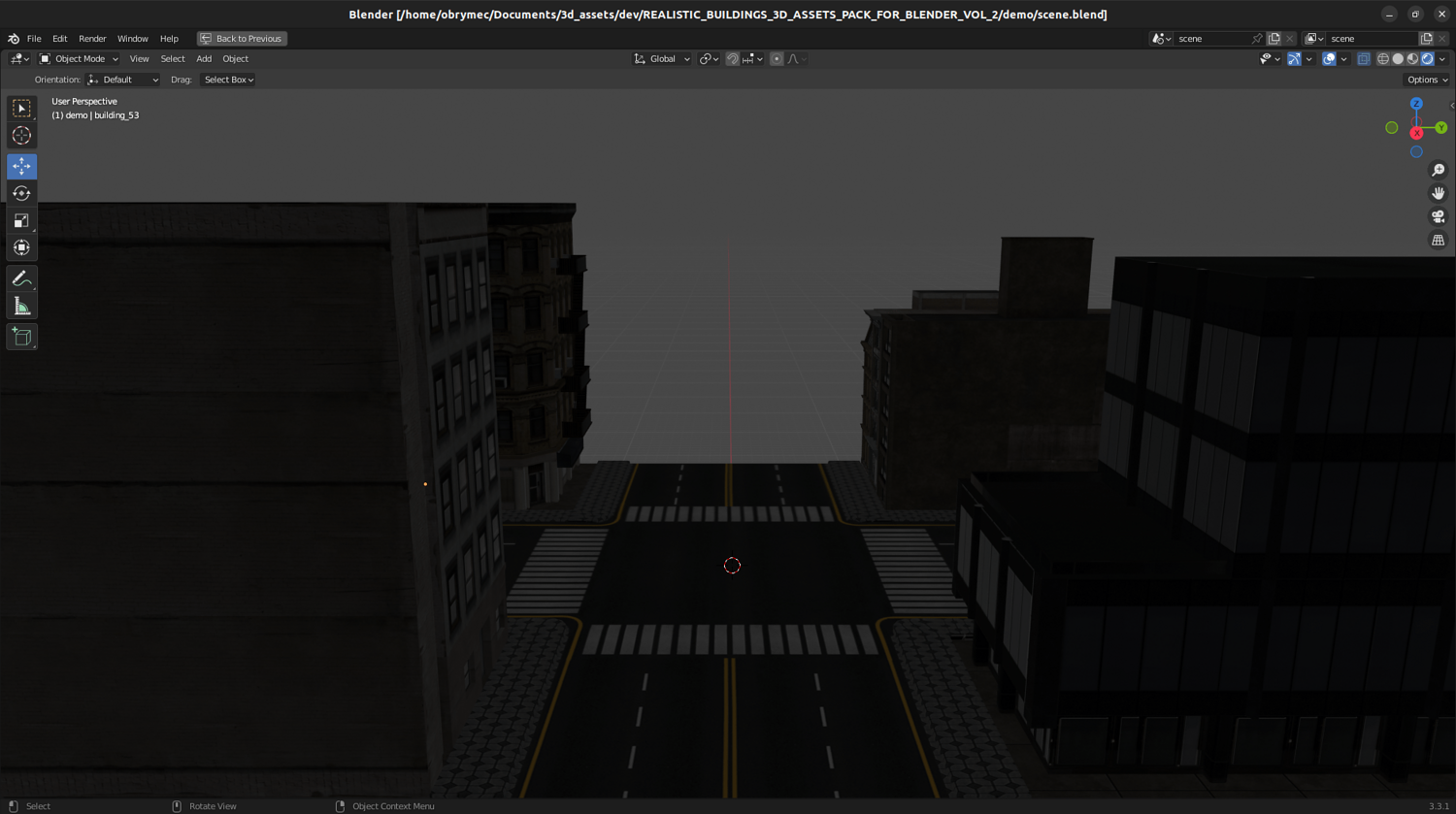1456x814 pixels.
Task: Open the scene browse dropdown icon
Action: click(1161, 39)
